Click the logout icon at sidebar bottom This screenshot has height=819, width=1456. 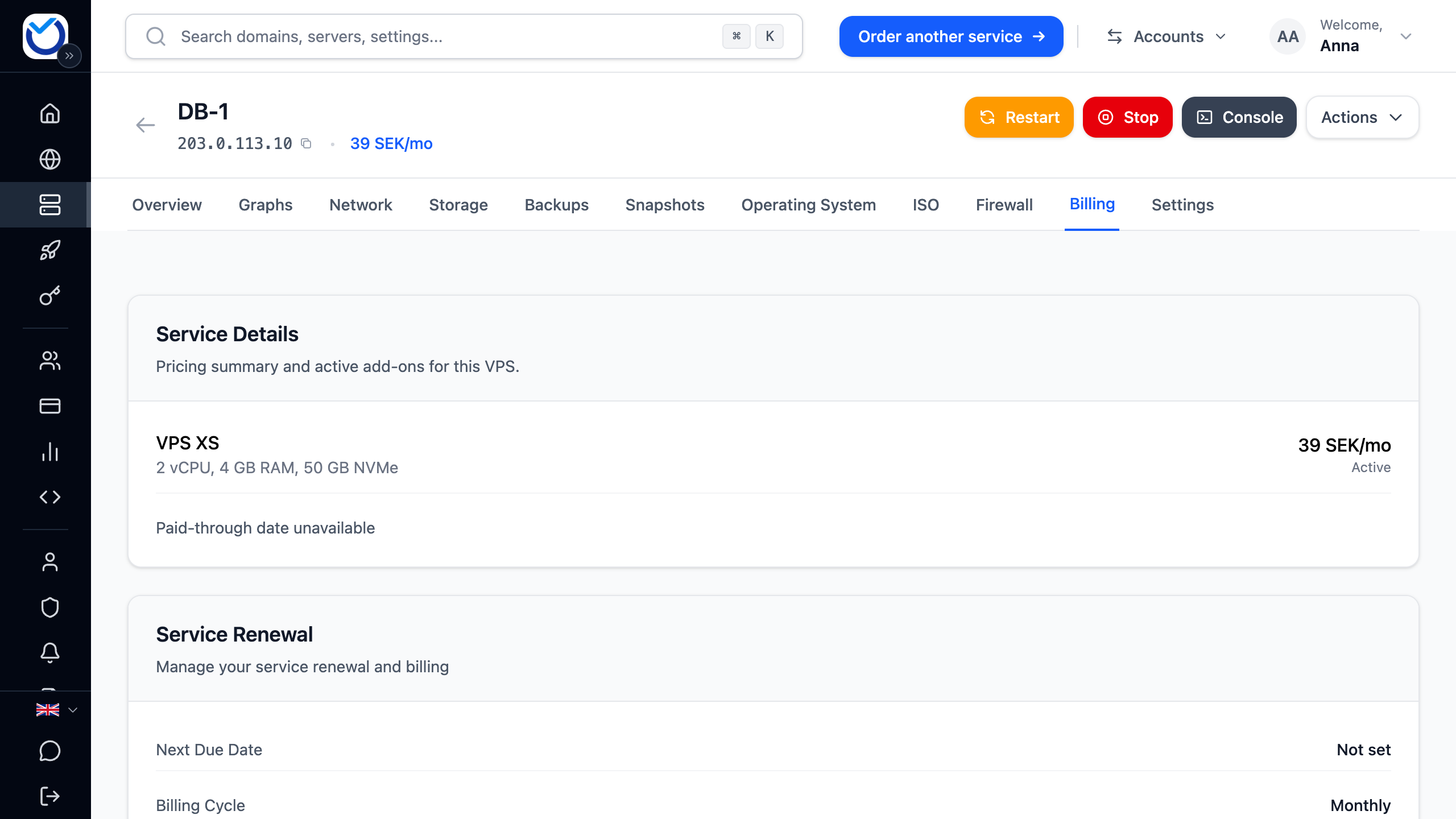pyautogui.click(x=50, y=796)
